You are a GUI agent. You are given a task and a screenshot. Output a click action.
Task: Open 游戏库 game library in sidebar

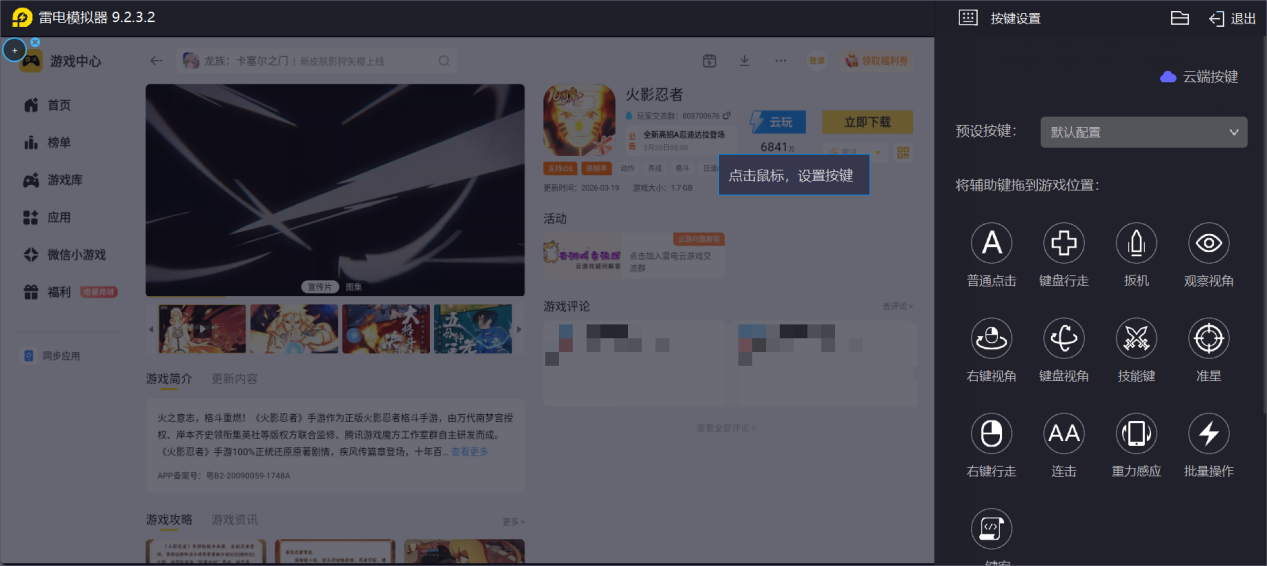click(x=53, y=180)
